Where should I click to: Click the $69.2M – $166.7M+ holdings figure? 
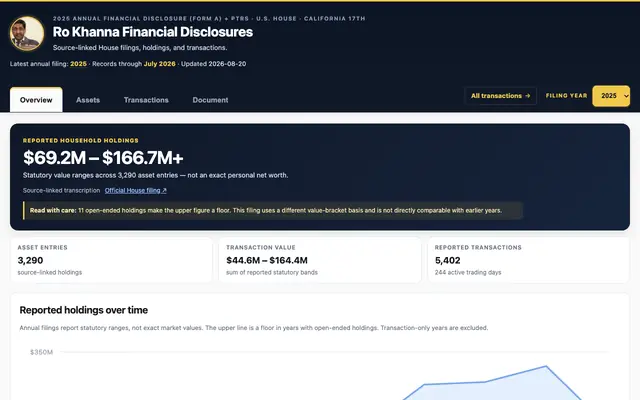point(103,158)
